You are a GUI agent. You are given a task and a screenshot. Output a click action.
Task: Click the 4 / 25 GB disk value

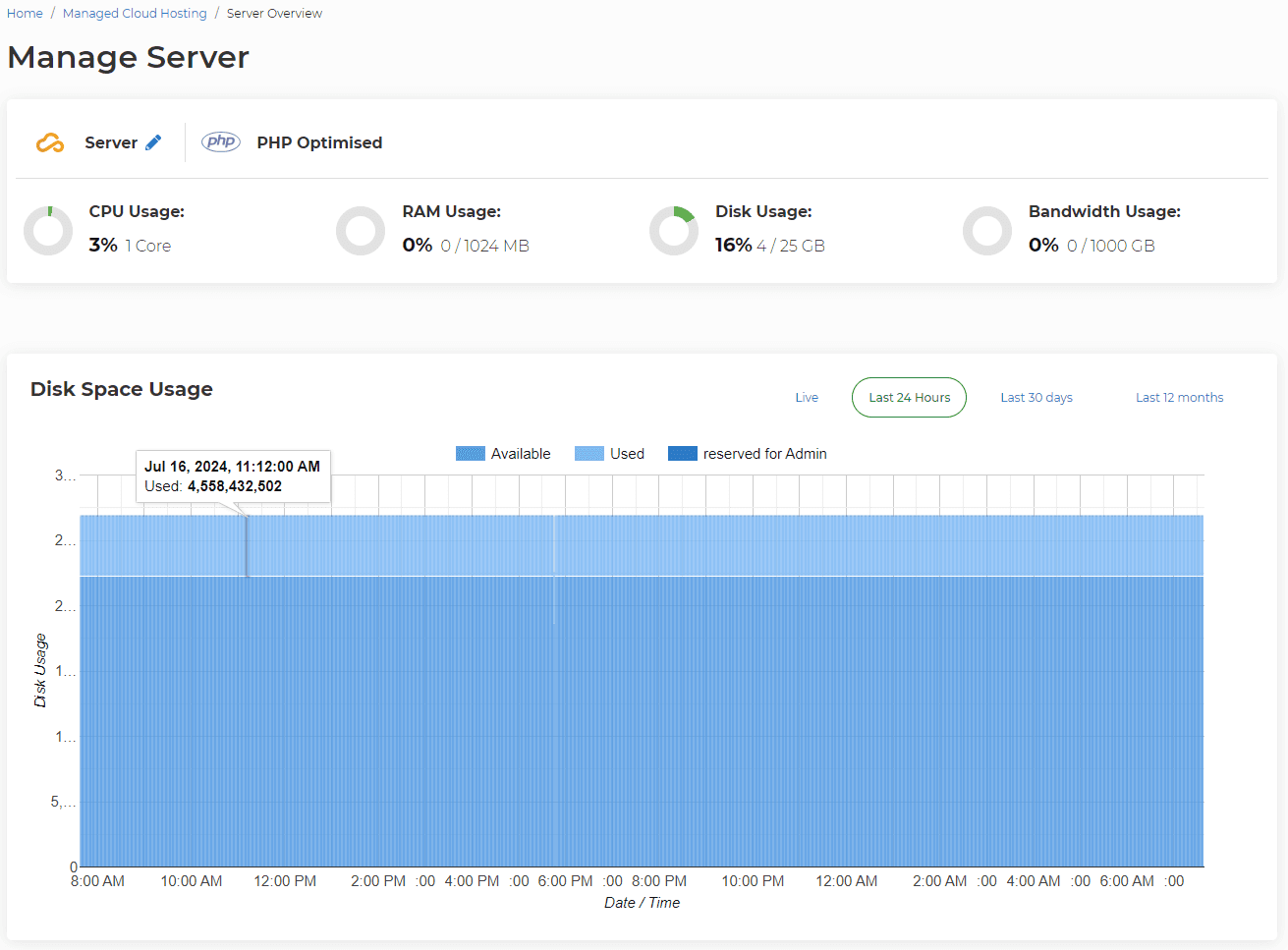791,246
